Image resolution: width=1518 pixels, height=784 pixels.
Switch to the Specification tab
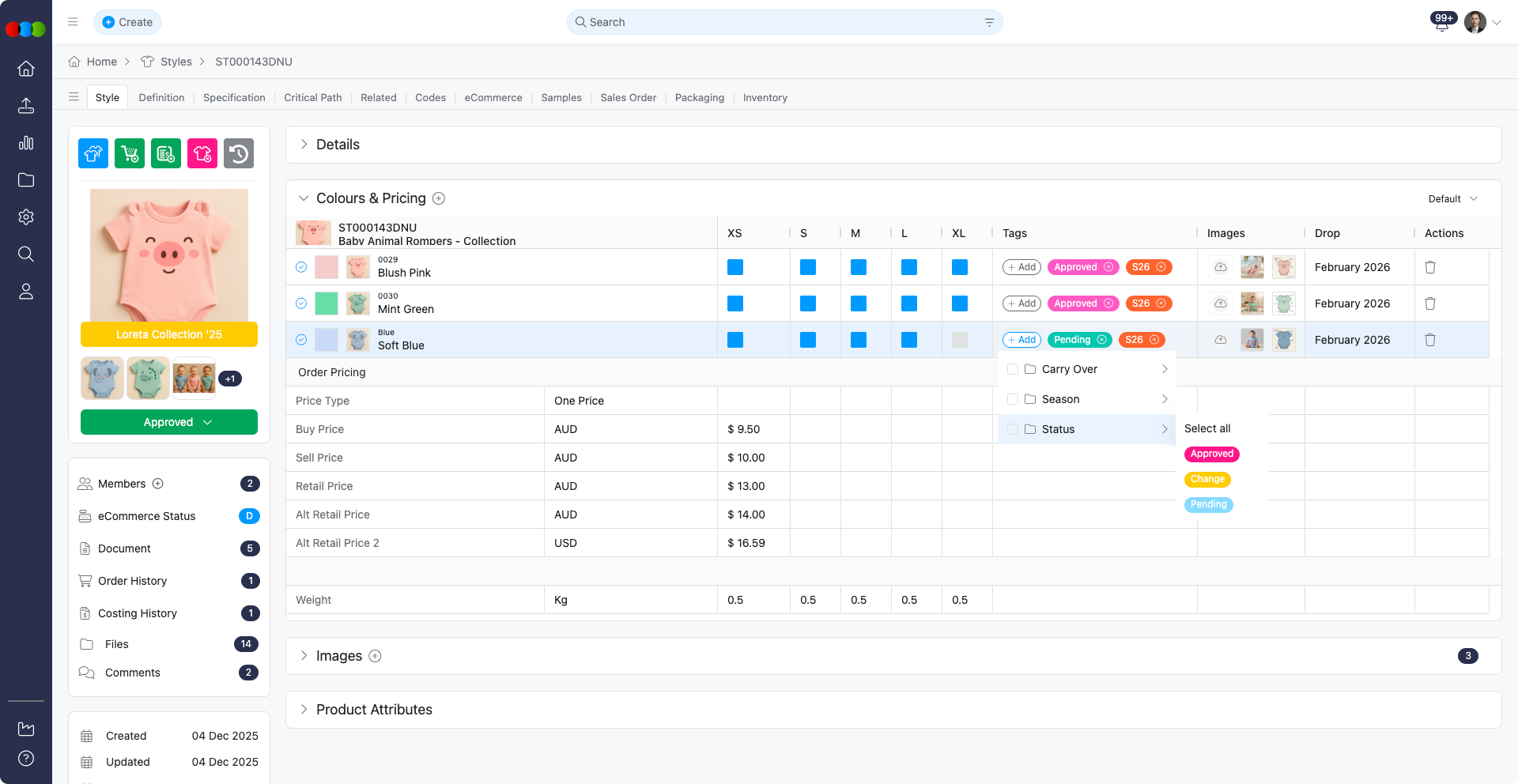coord(234,98)
